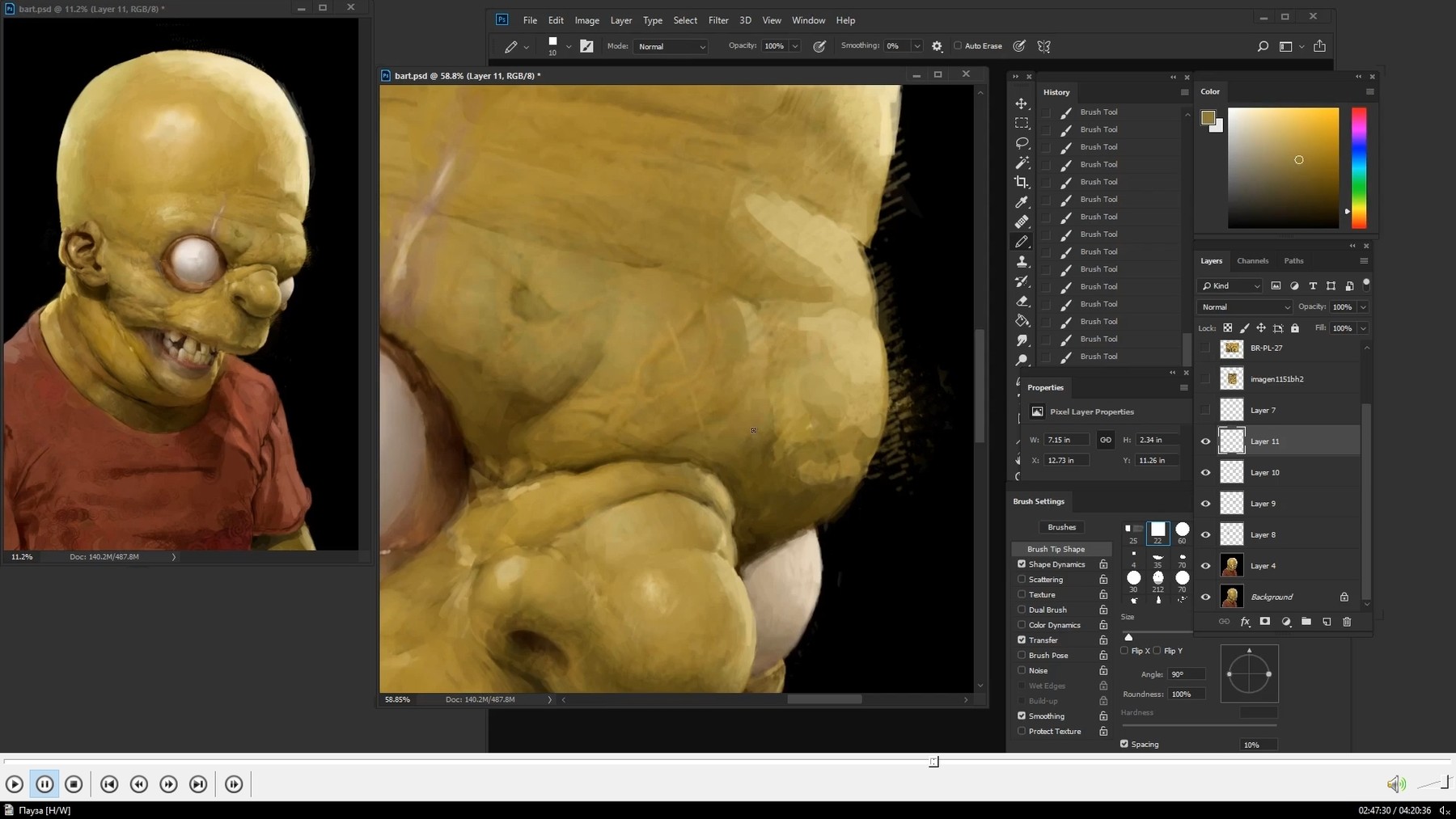The height and width of the screenshot is (819, 1456).
Task: Open Smoothing percentage dropdown arrow
Action: coord(916,46)
